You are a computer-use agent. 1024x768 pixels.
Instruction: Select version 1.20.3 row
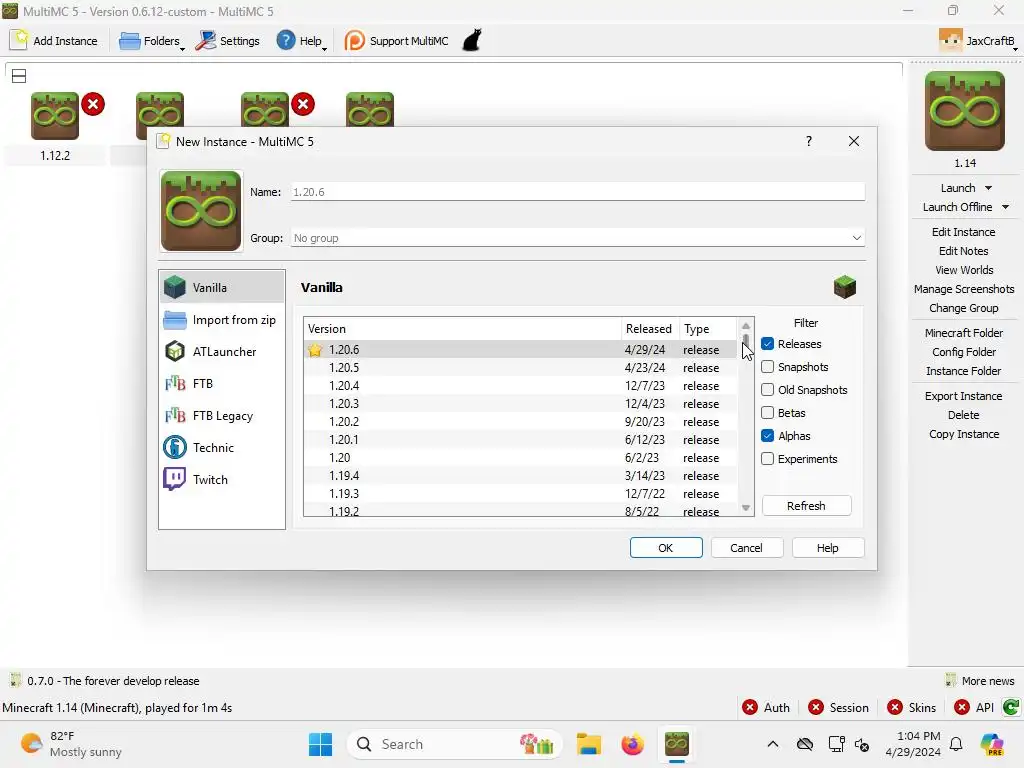coord(521,404)
